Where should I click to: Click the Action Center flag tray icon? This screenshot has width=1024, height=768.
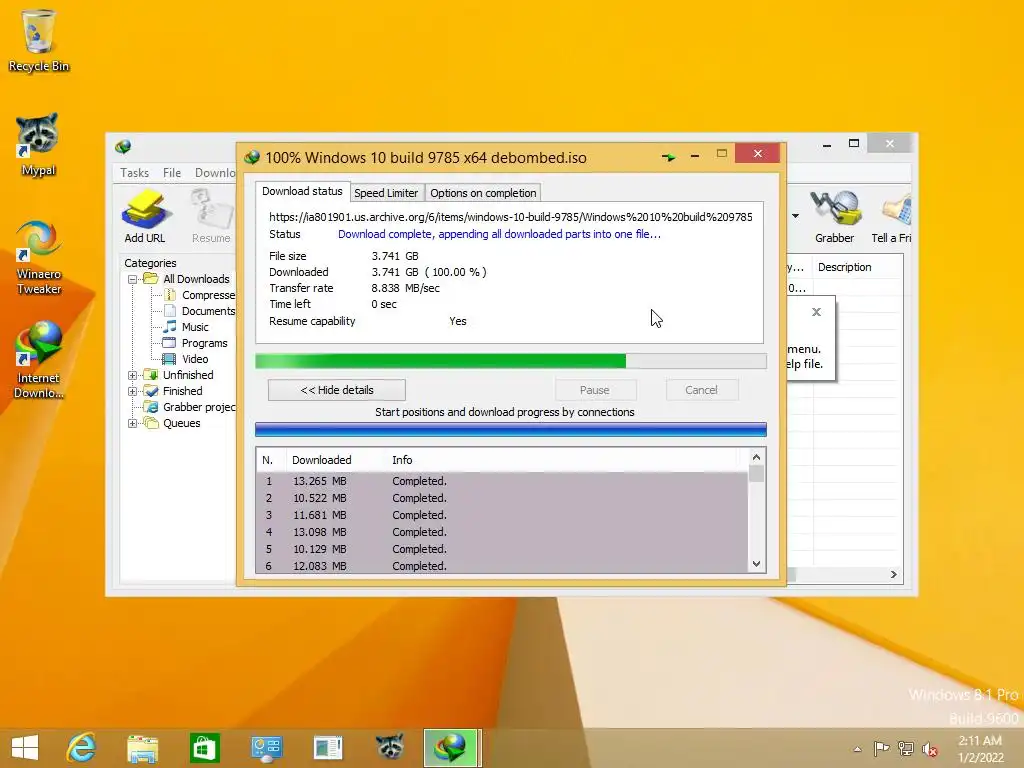(882, 748)
